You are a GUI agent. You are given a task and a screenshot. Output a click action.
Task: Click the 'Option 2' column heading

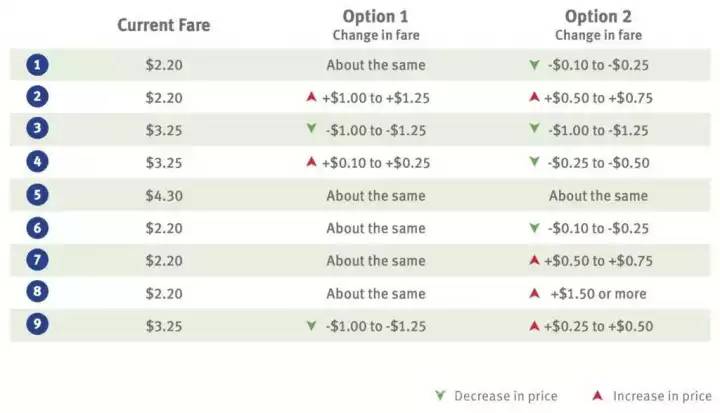coord(598,17)
